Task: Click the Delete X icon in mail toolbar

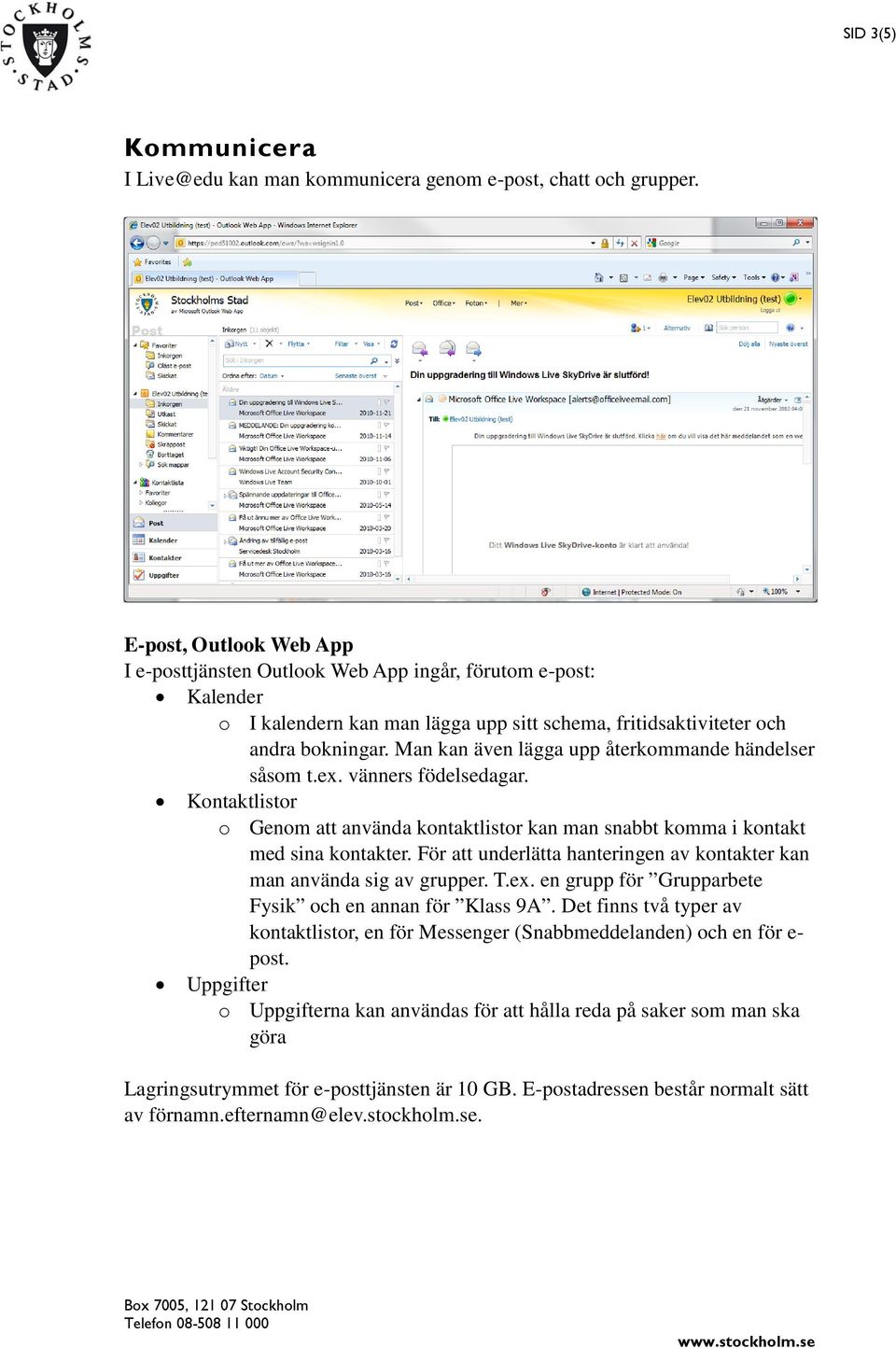Action: click(269, 344)
